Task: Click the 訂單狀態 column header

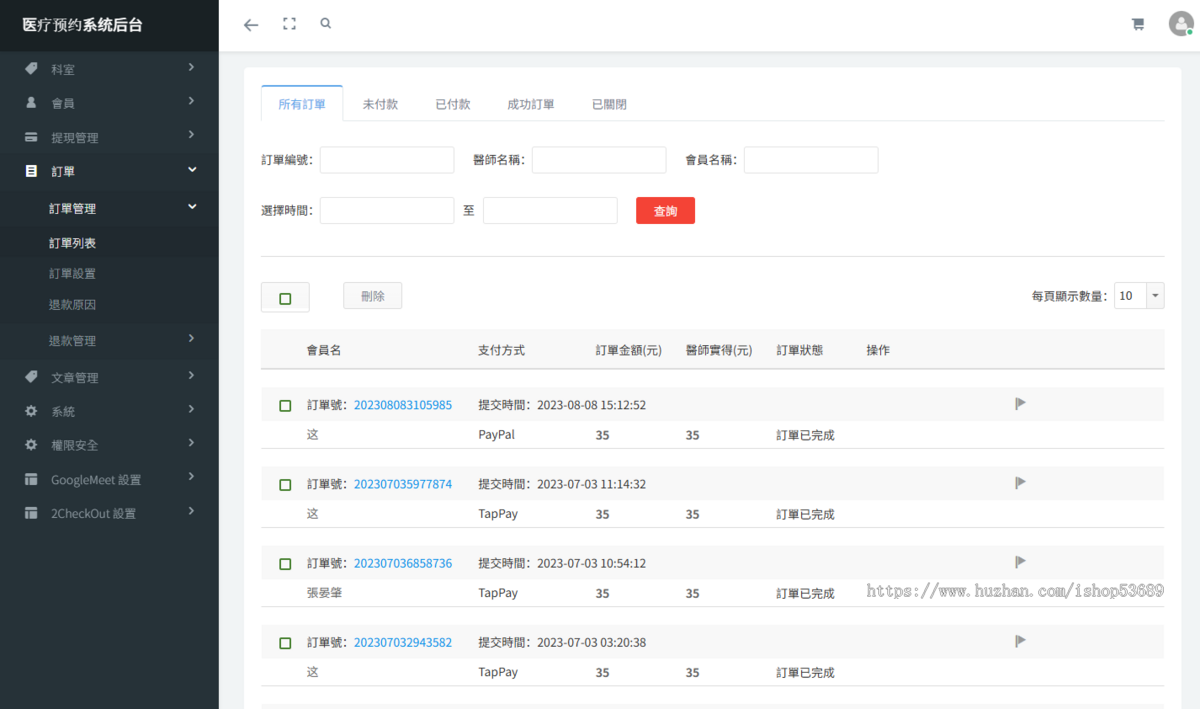Action: (x=800, y=350)
